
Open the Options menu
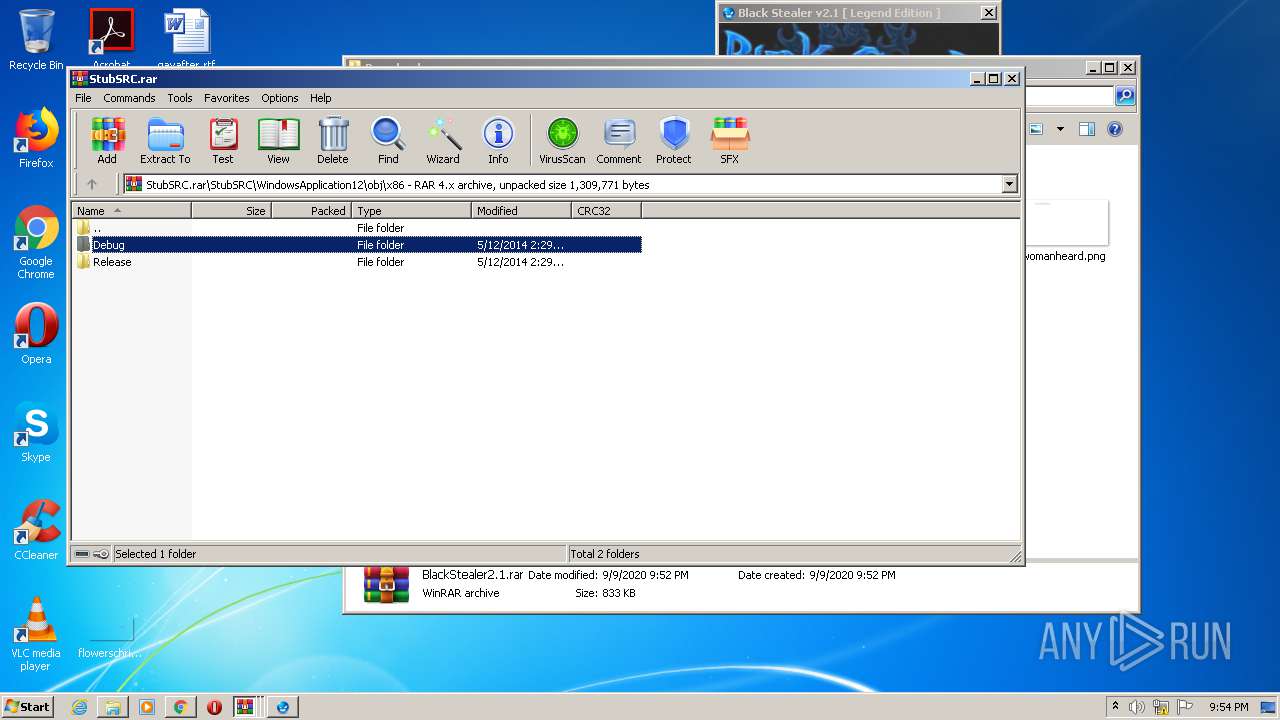tap(280, 98)
